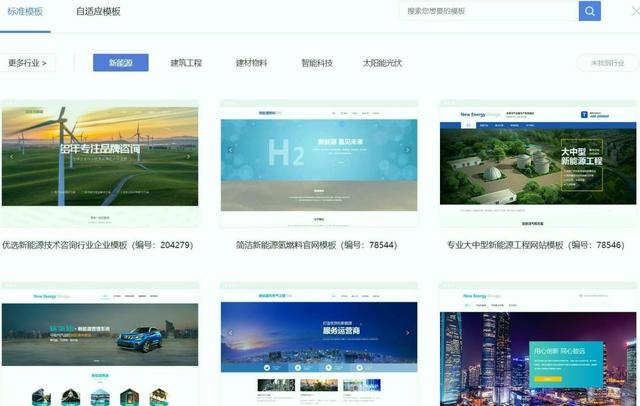Viewport: 640px width, 406px height.
Task: Choose the 智能科技 category
Action: (317, 63)
